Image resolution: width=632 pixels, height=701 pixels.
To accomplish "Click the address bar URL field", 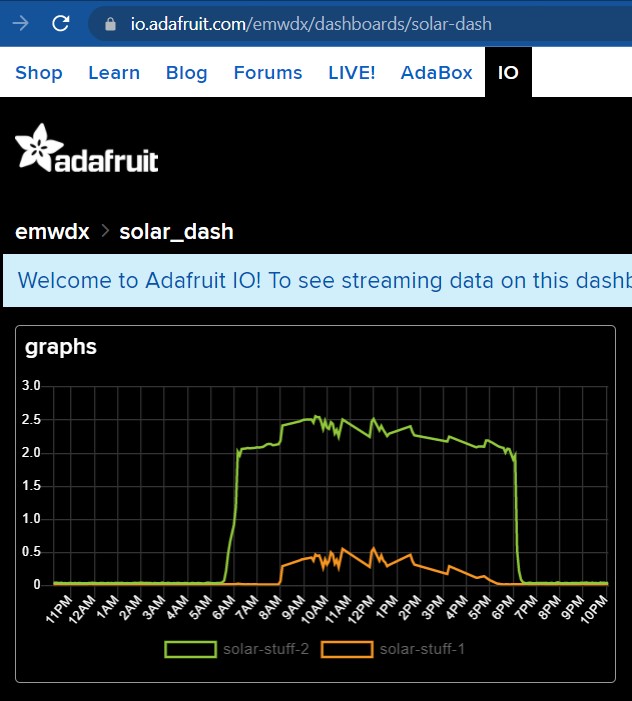I will [x=360, y=24].
